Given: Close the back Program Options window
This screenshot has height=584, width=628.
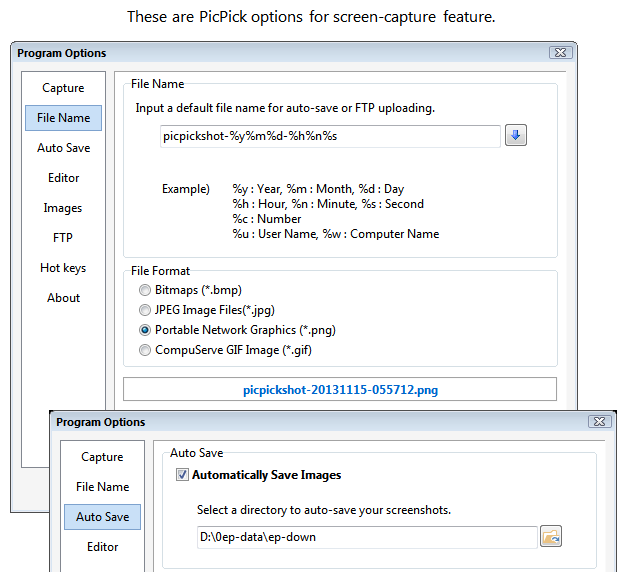Looking at the screenshot, I should click(x=560, y=52).
